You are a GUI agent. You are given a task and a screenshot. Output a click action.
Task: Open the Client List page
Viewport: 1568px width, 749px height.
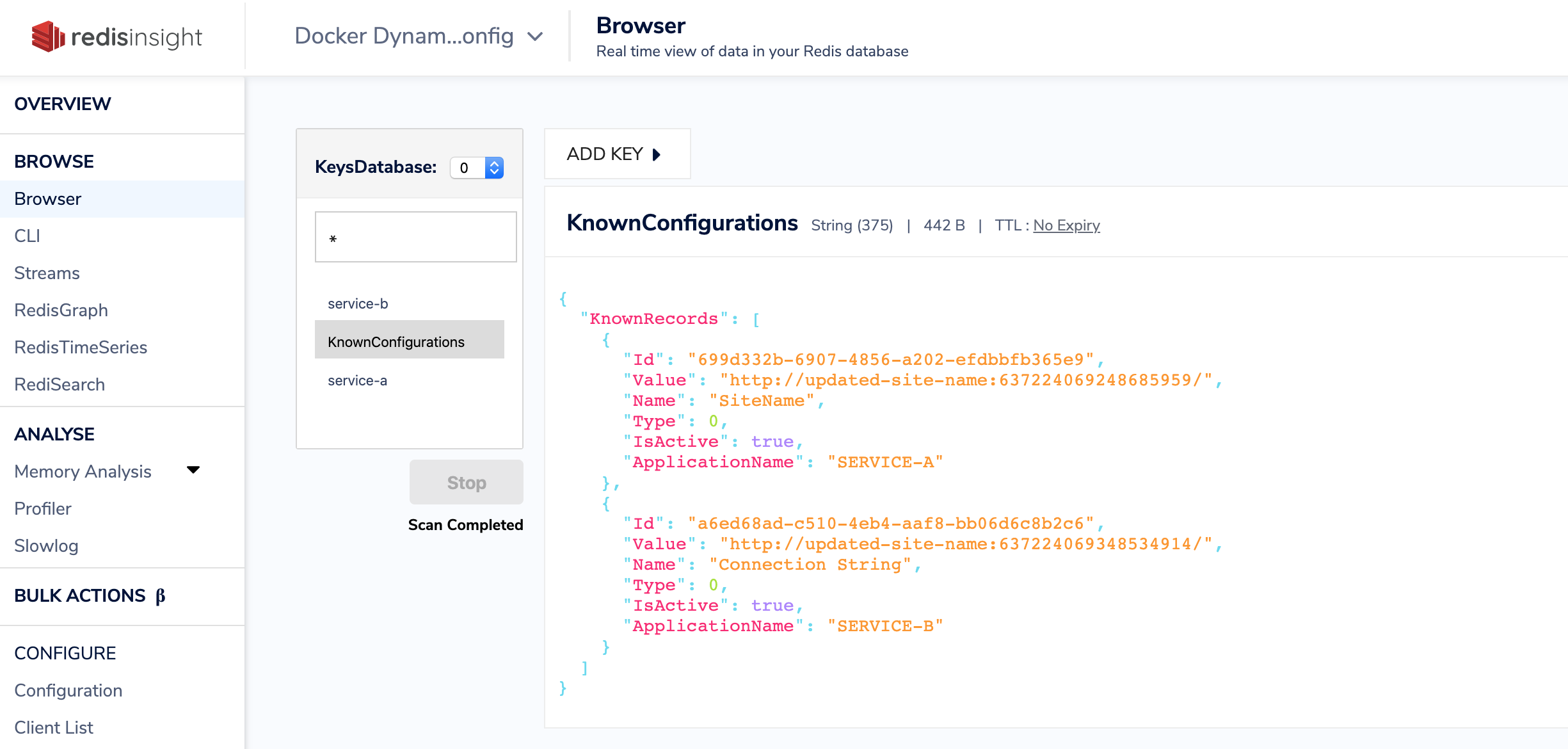point(54,727)
